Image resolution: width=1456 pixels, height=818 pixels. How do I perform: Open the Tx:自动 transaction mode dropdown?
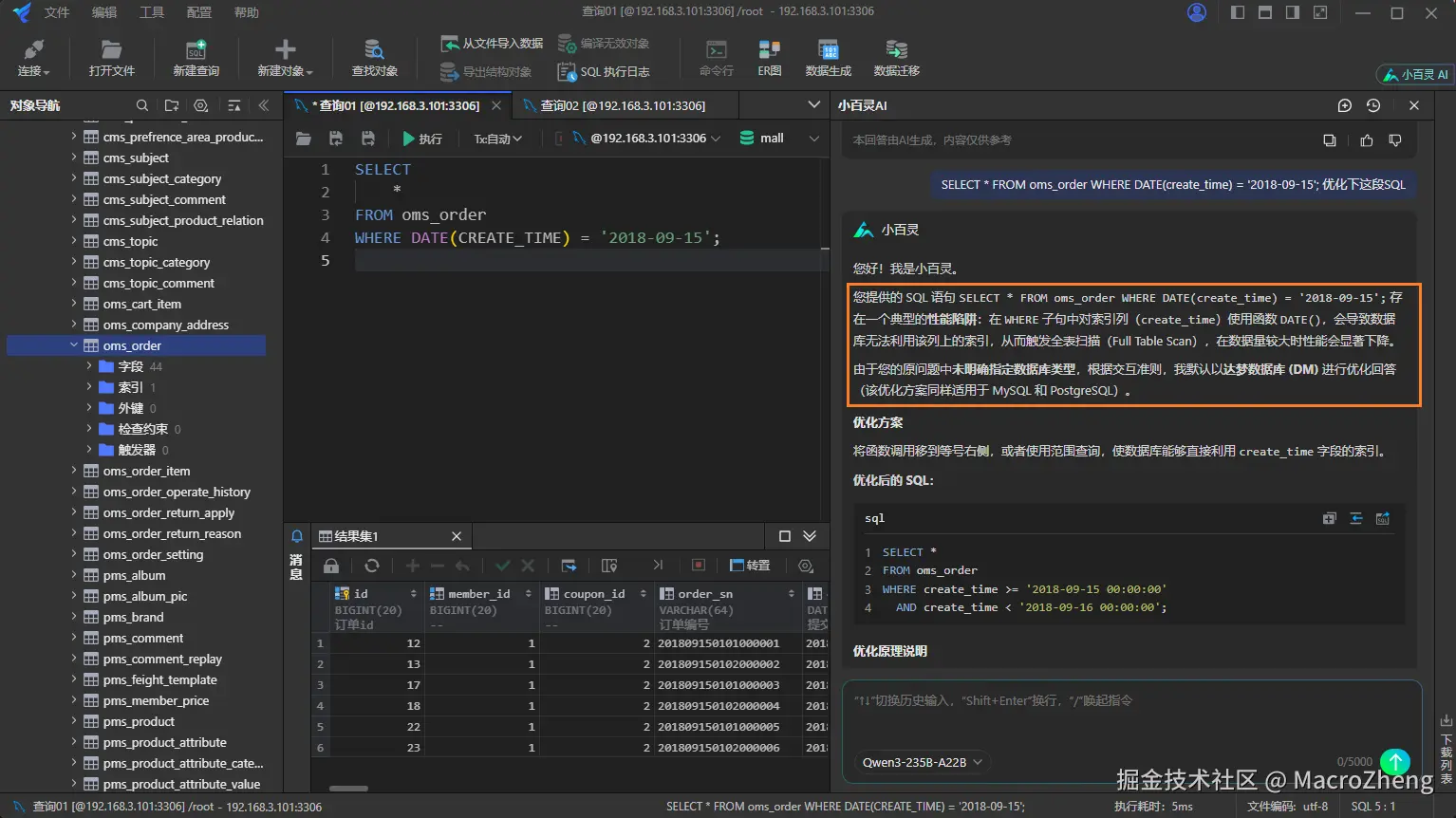point(498,139)
